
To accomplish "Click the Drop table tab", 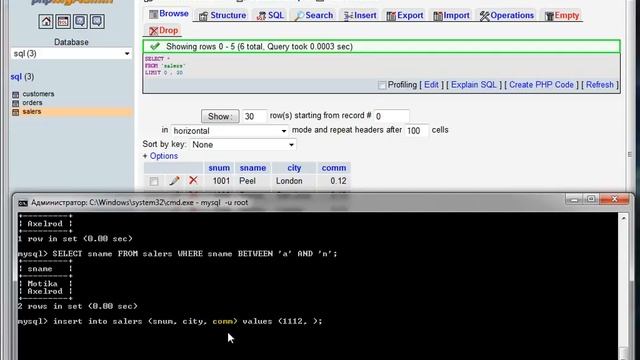I will pyautogui.click(x=163, y=31).
